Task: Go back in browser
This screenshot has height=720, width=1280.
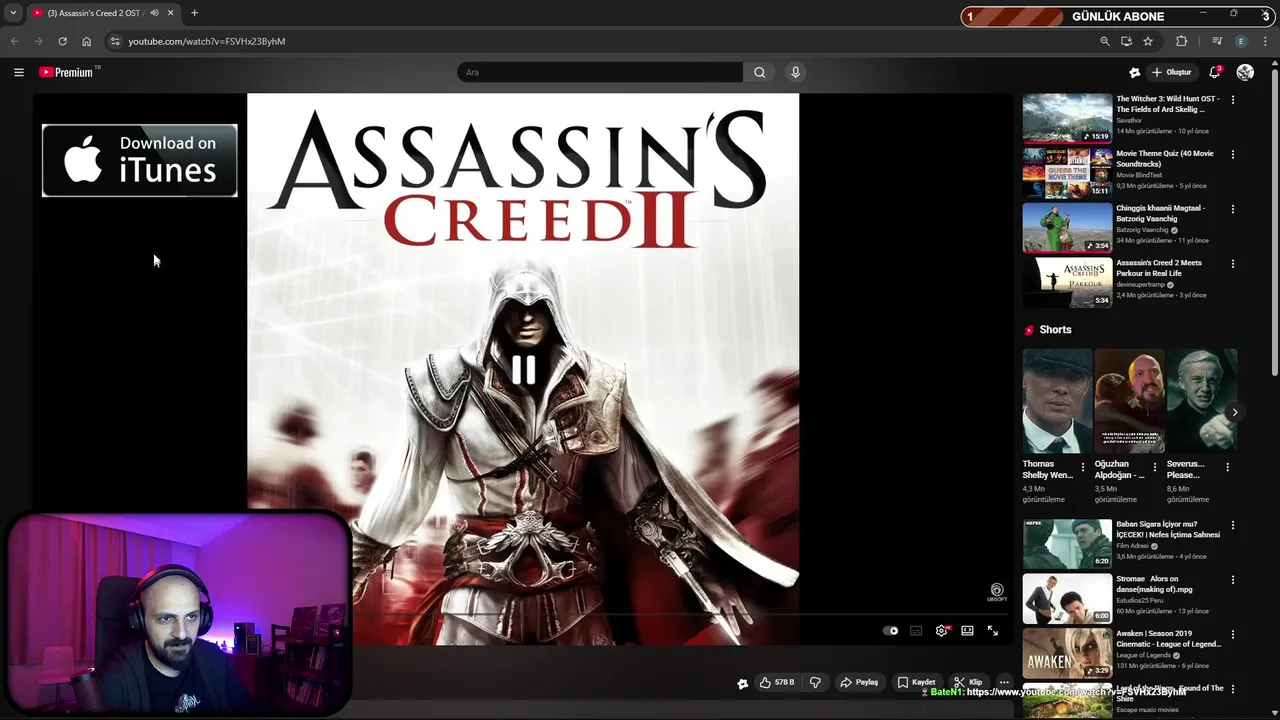Action: coord(14,41)
